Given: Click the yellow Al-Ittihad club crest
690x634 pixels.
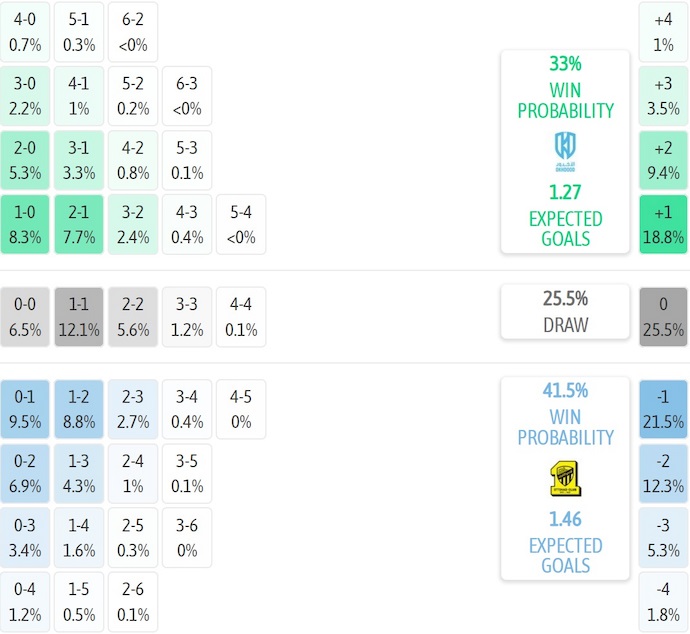Looking at the screenshot, I should coord(565,479).
